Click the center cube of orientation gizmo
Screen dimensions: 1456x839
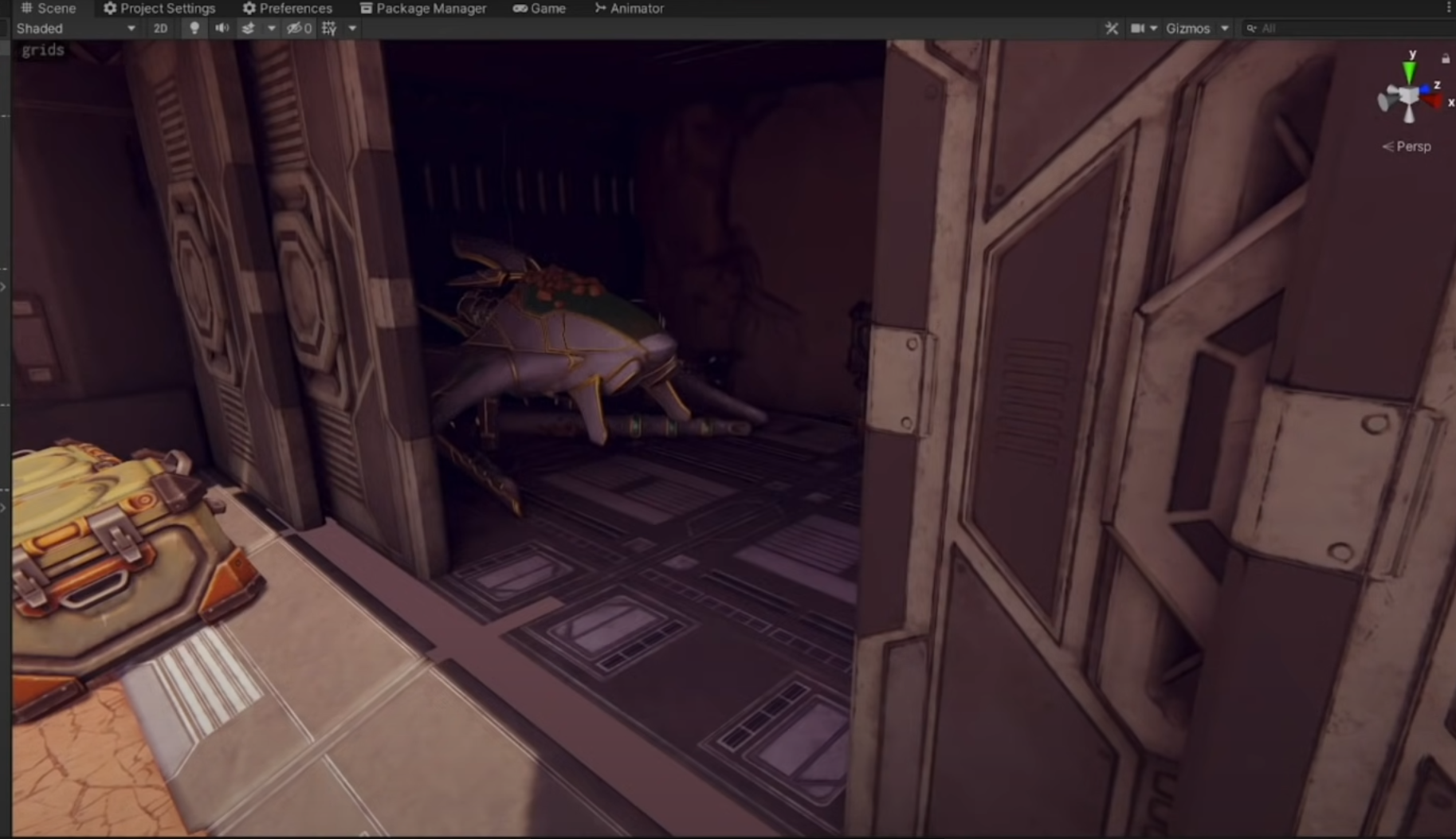pyautogui.click(x=1409, y=96)
